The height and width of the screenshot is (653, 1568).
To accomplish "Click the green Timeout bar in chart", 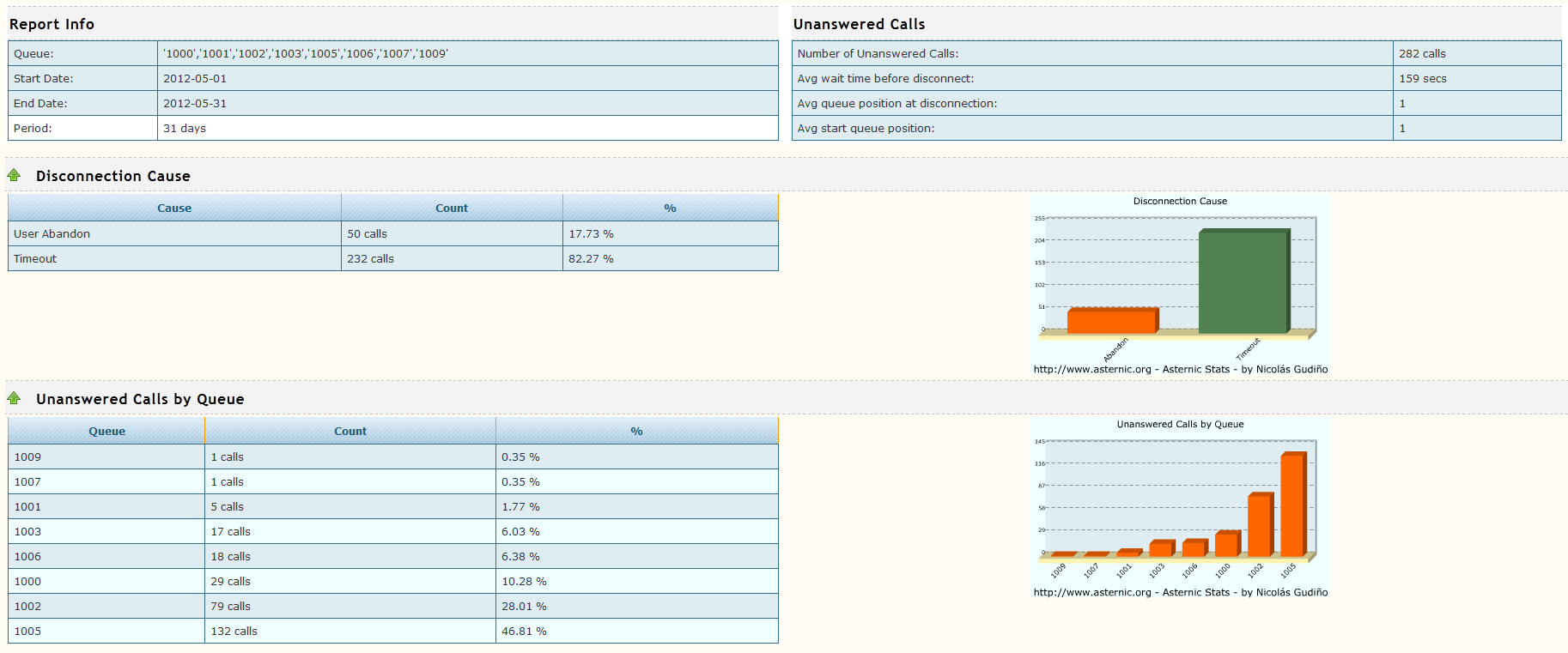I will pos(1243,281).
